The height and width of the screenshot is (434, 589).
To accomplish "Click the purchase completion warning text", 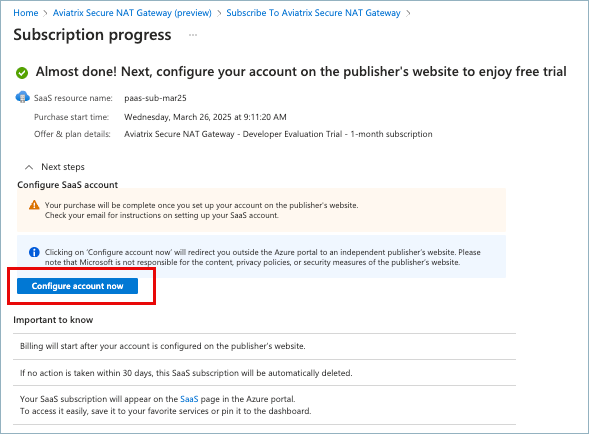I will 201,210.
